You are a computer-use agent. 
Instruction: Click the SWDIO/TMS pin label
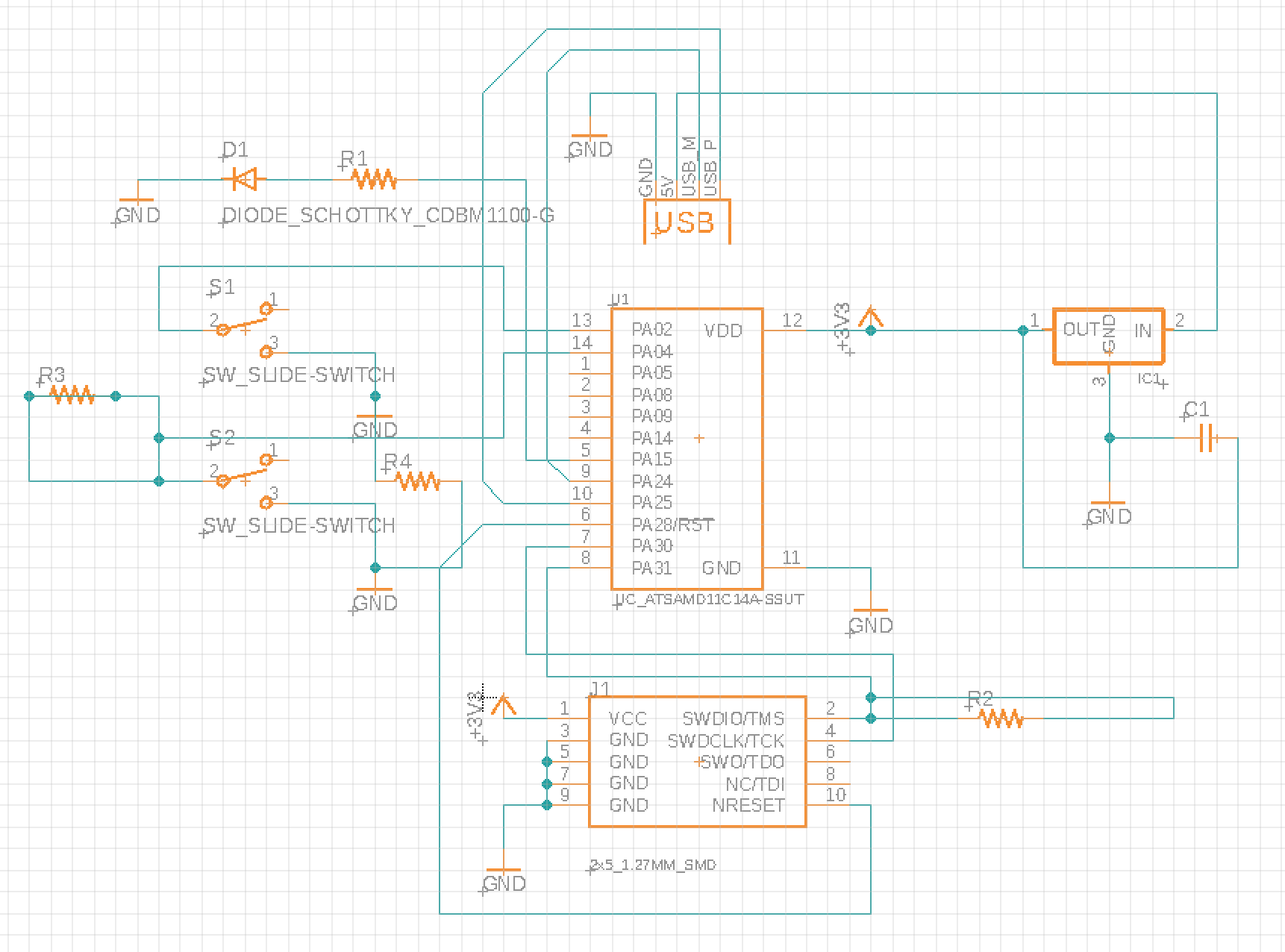click(733, 718)
